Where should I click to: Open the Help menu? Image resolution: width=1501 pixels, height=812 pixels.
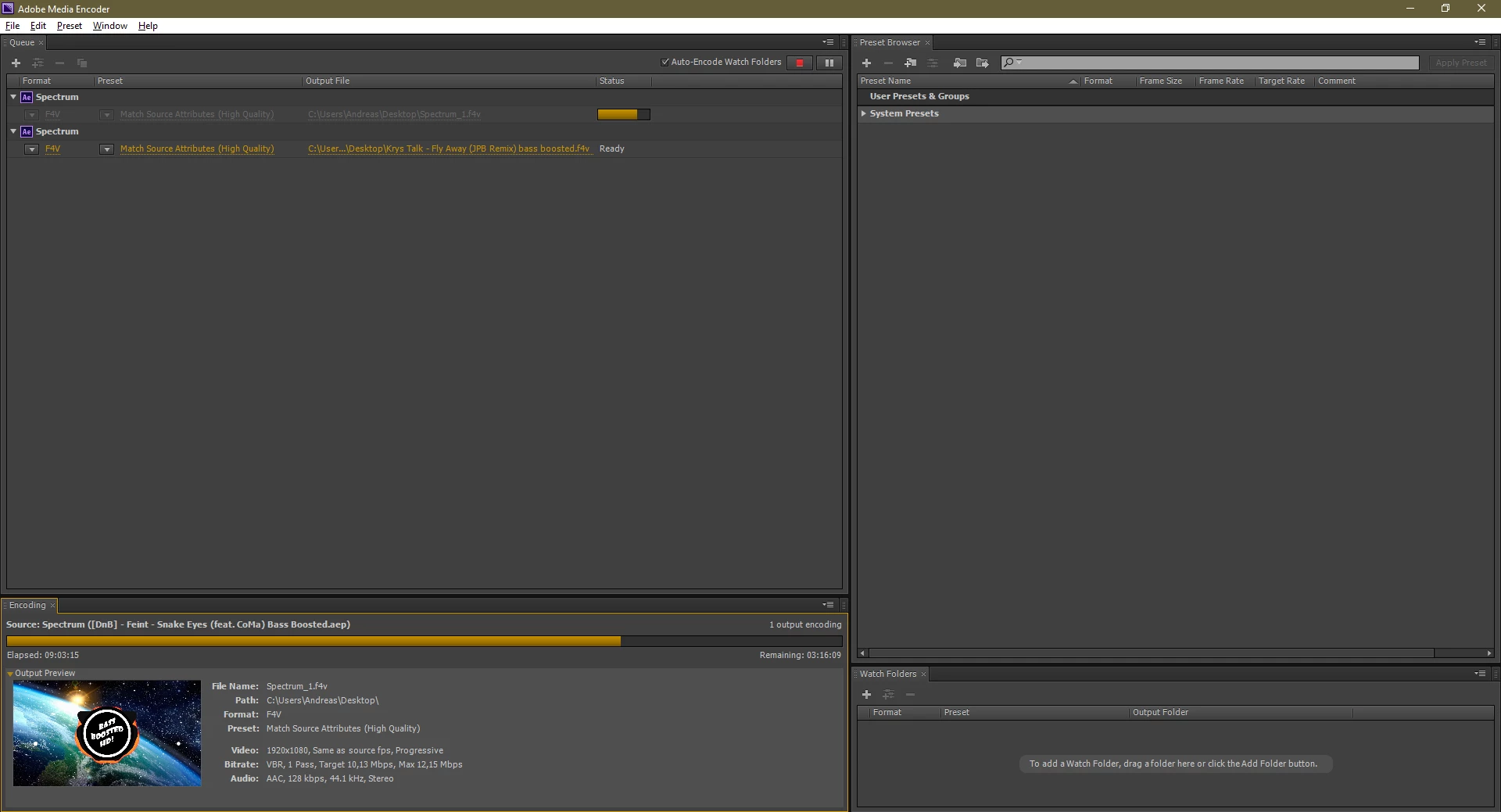point(148,26)
